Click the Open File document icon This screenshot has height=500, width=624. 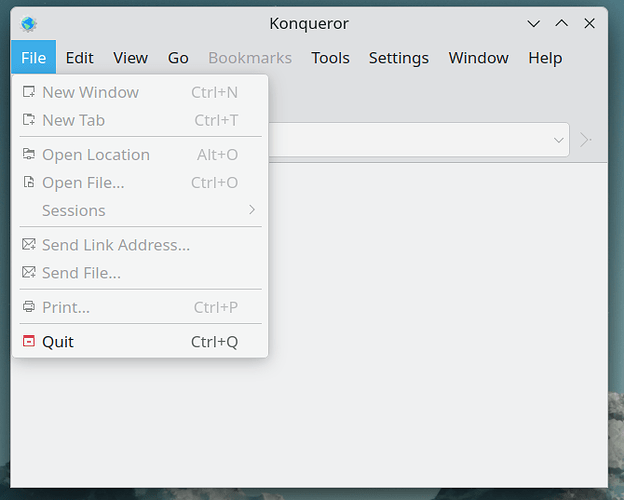(x=29, y=182)
